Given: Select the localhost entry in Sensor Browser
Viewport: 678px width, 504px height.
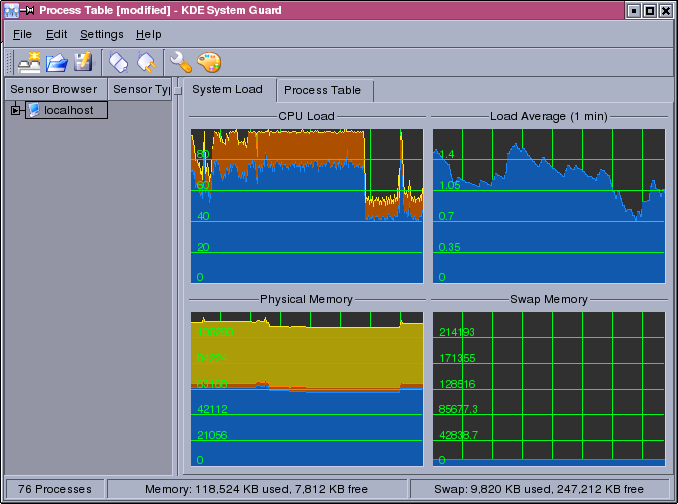Looking at the screenshot, I should [68, 110].
